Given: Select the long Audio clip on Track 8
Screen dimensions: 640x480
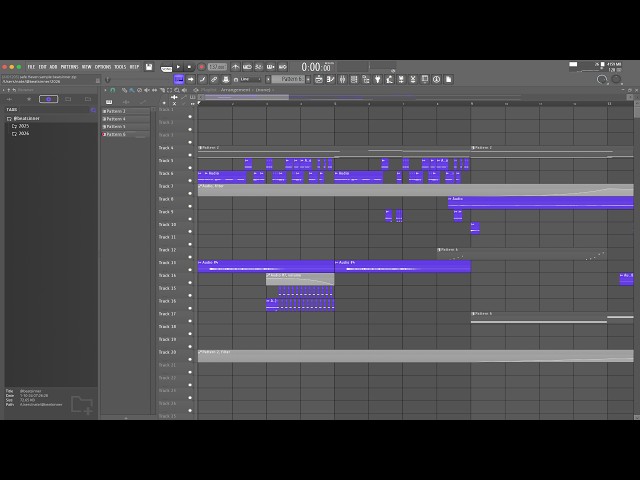Looking at the screenshot, I should click(540, 203).
